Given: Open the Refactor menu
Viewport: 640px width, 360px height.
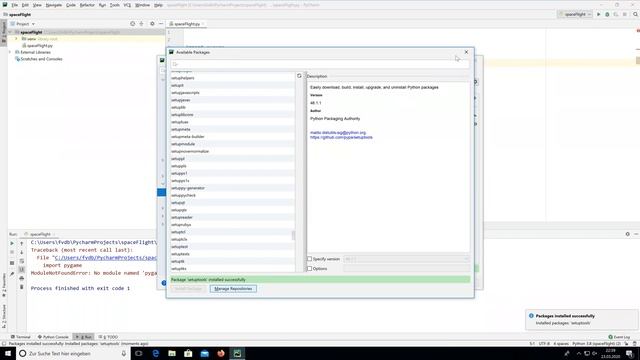Looking at the screenshot, I should click(87, 5).
